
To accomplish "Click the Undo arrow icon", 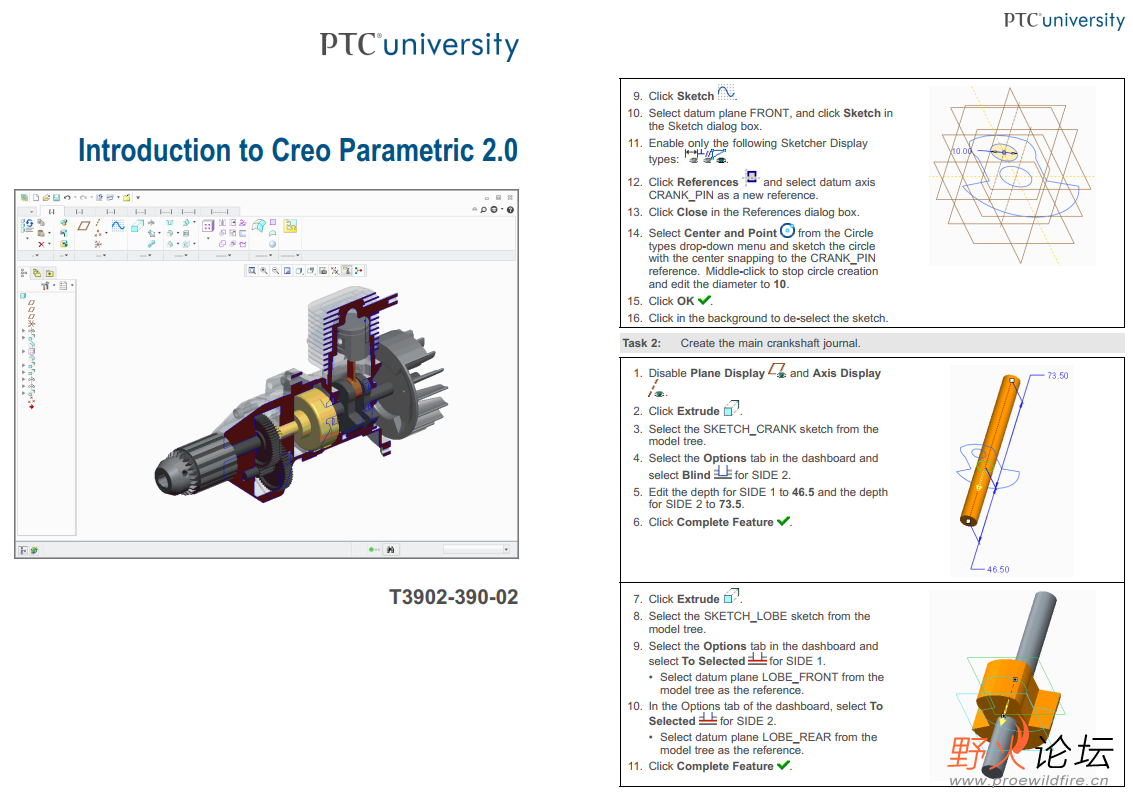I will [67, 197].
